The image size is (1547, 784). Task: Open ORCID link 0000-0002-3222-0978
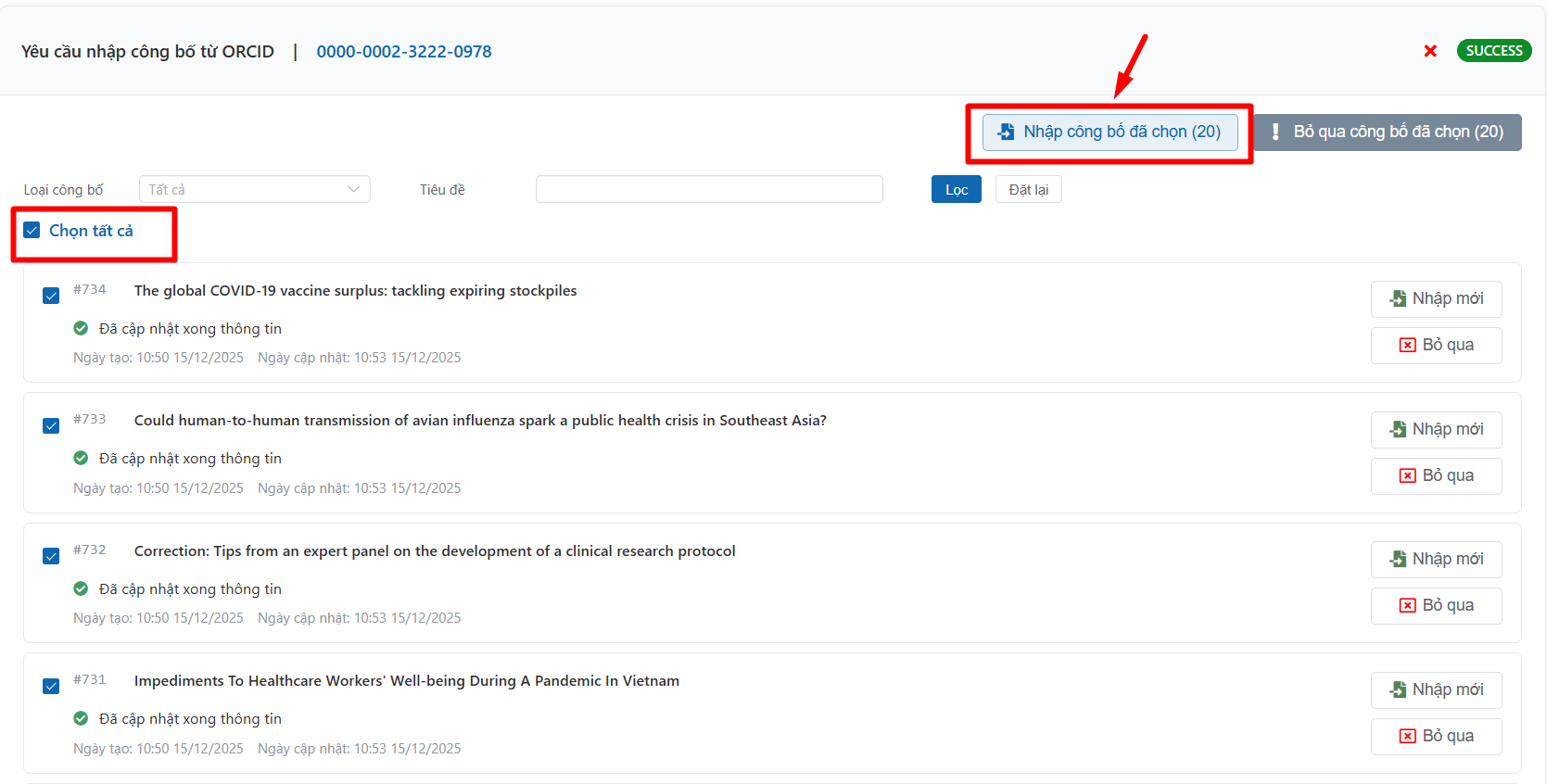click(404, 52)
